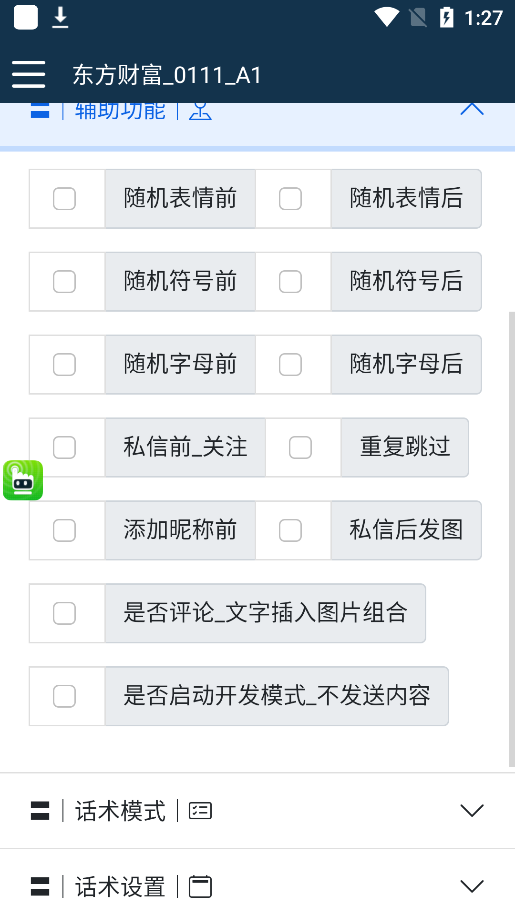
Task: Tick the 私信前_关注 checkbox
Action: point(64,448)
